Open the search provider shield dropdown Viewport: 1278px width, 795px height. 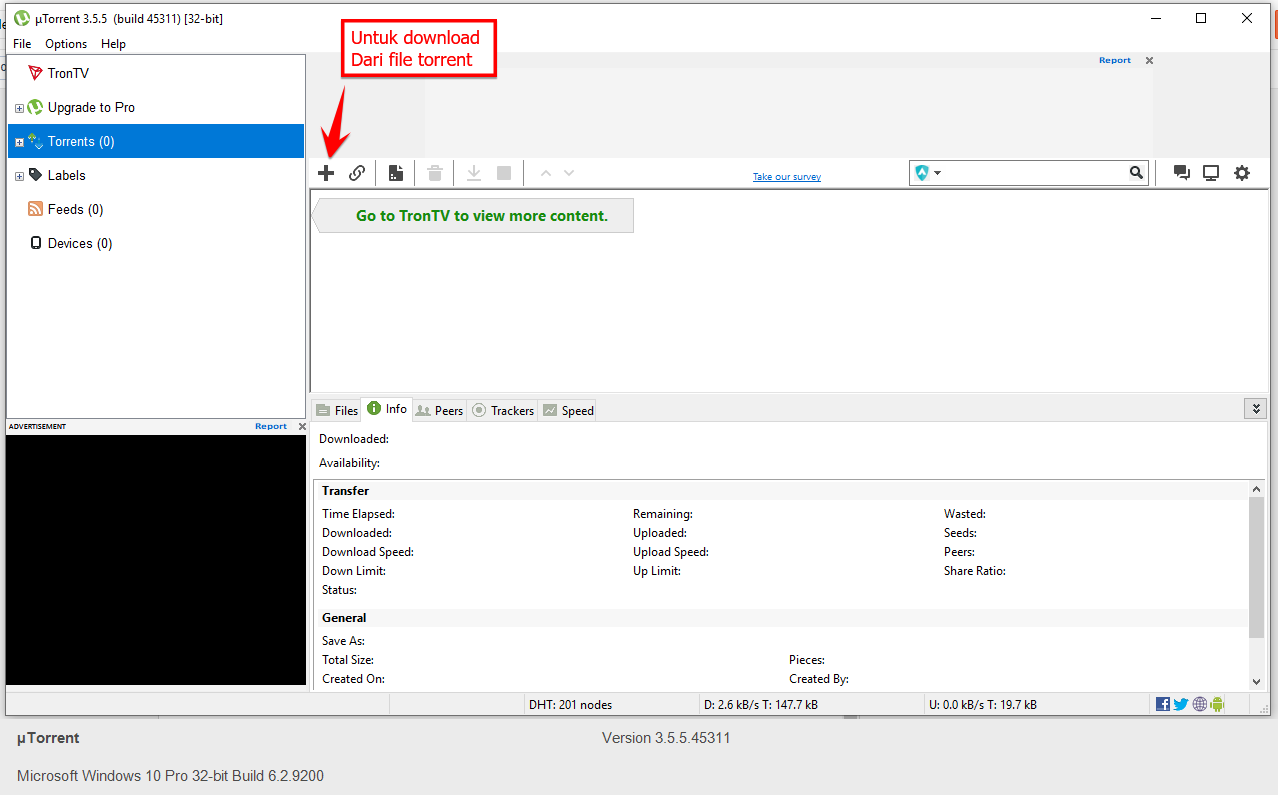click(927, 173)
